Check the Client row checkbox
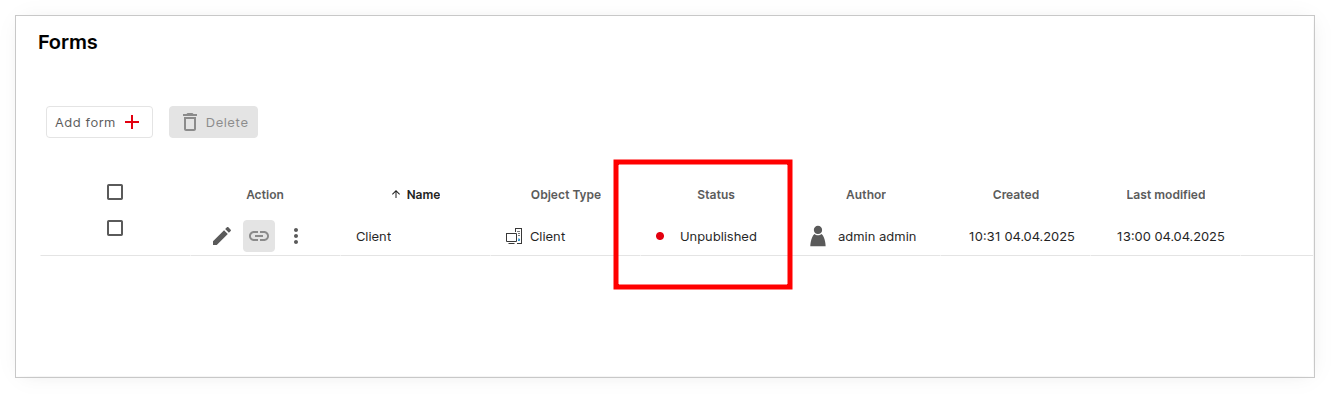Screen dimensions: 1331x394 click(115, 228)
